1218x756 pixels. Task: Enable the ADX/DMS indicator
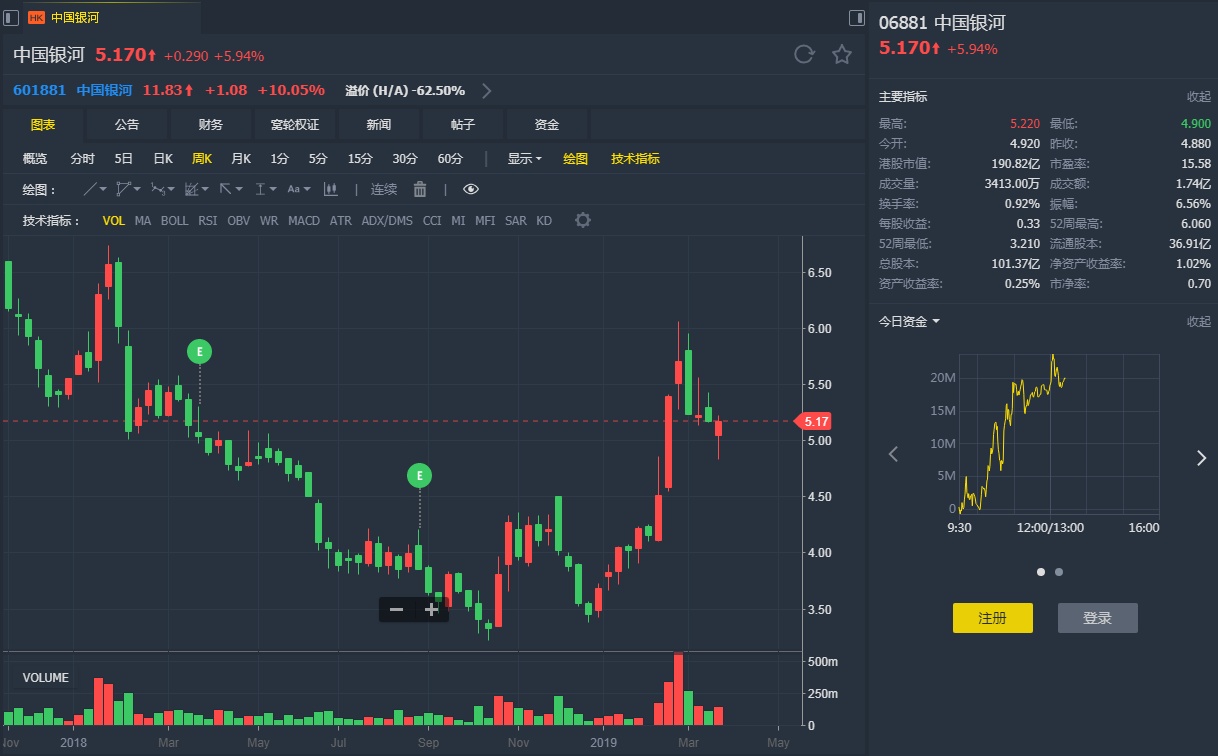point(387,221)
